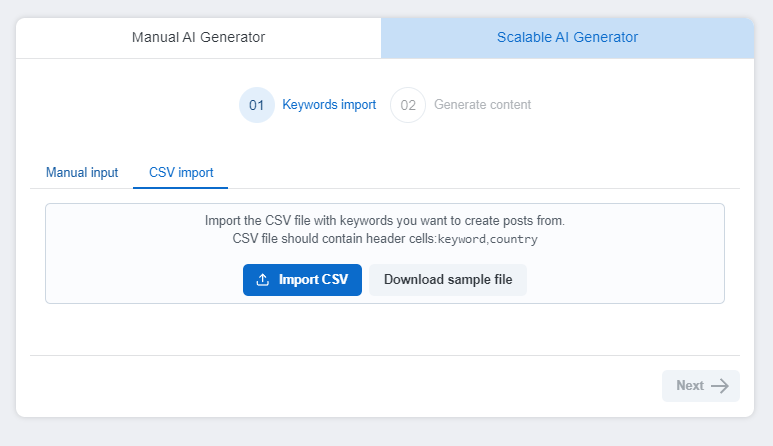Screen dimensions: 773x446
Task: Click the Generate content step label
Action: click(x=482, y=104)
